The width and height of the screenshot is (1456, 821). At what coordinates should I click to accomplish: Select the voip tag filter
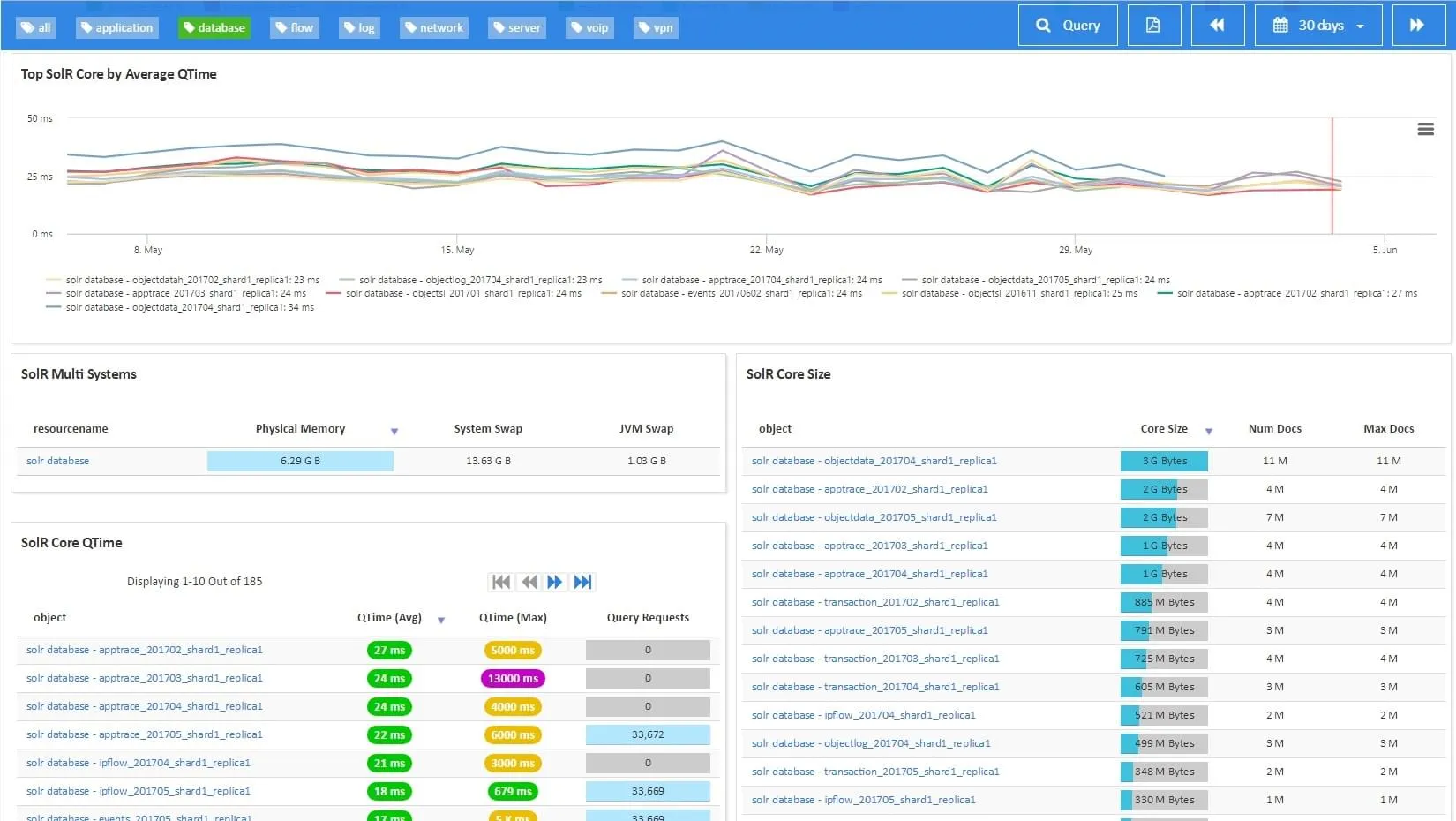[x=589, y=28]
